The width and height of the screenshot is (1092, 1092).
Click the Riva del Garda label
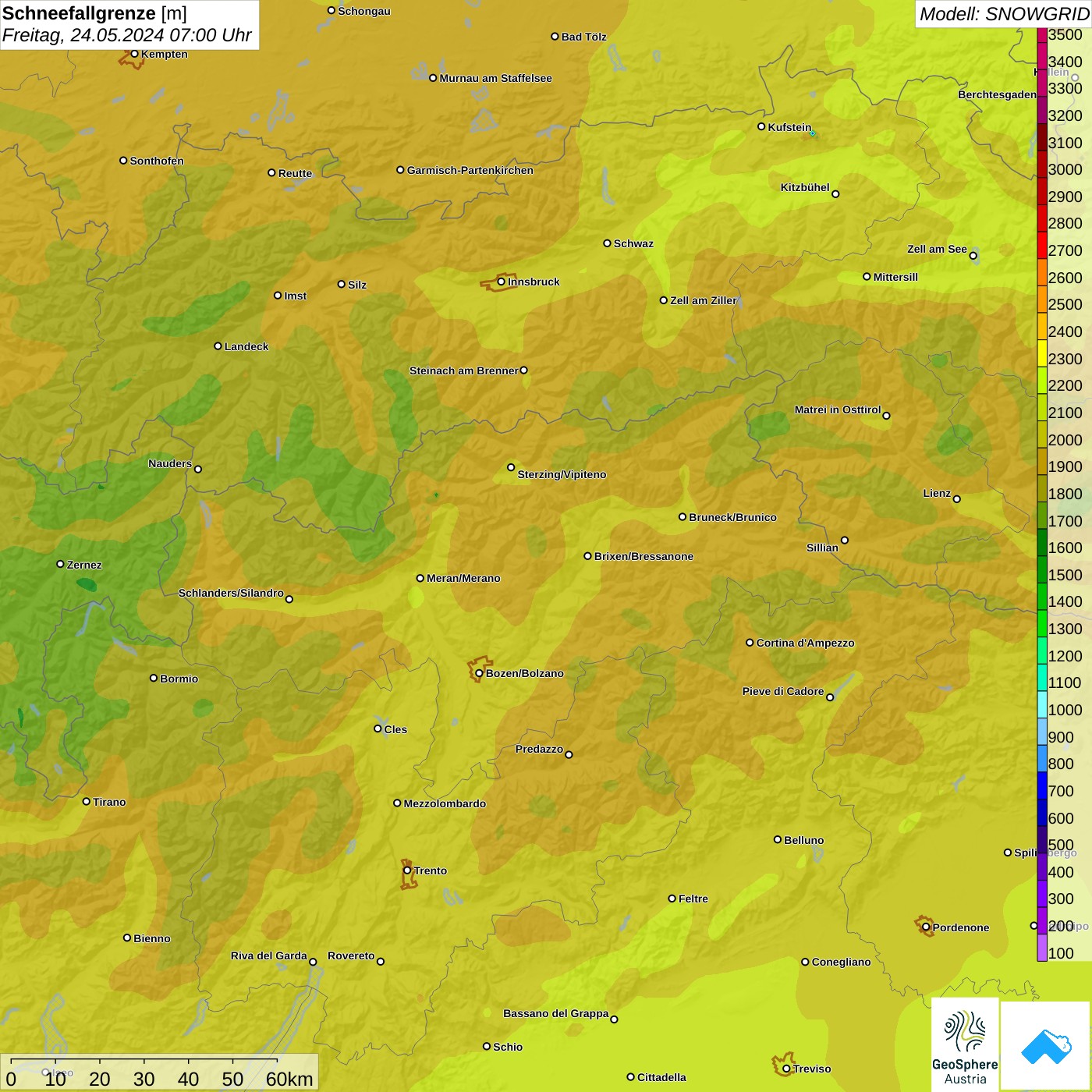tap(269, 955)
